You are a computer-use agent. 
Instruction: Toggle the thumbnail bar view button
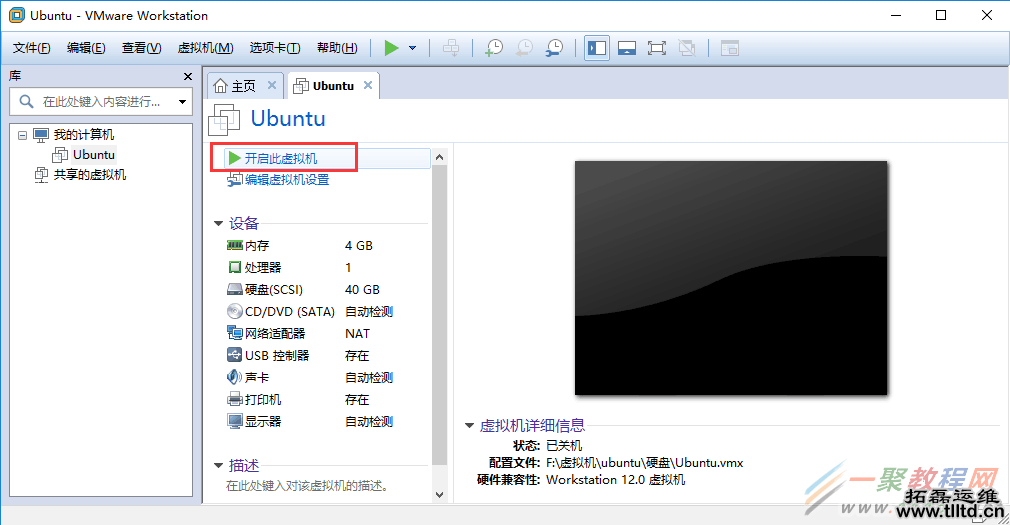(x=627, y=48)
